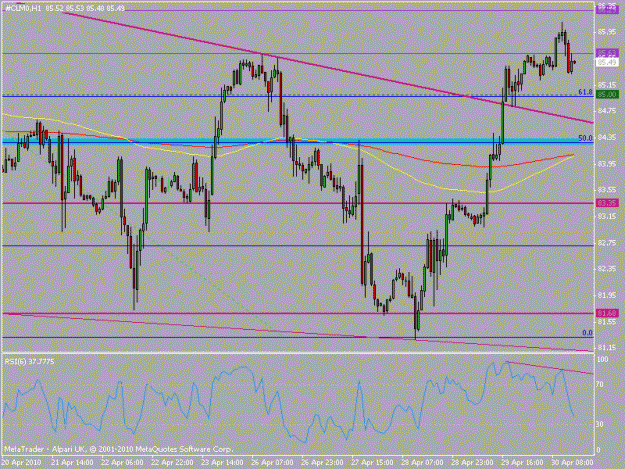This screenshot has width=625, height=469.
Task: Click the 84.35 price axis label
Action: (607, 137)
